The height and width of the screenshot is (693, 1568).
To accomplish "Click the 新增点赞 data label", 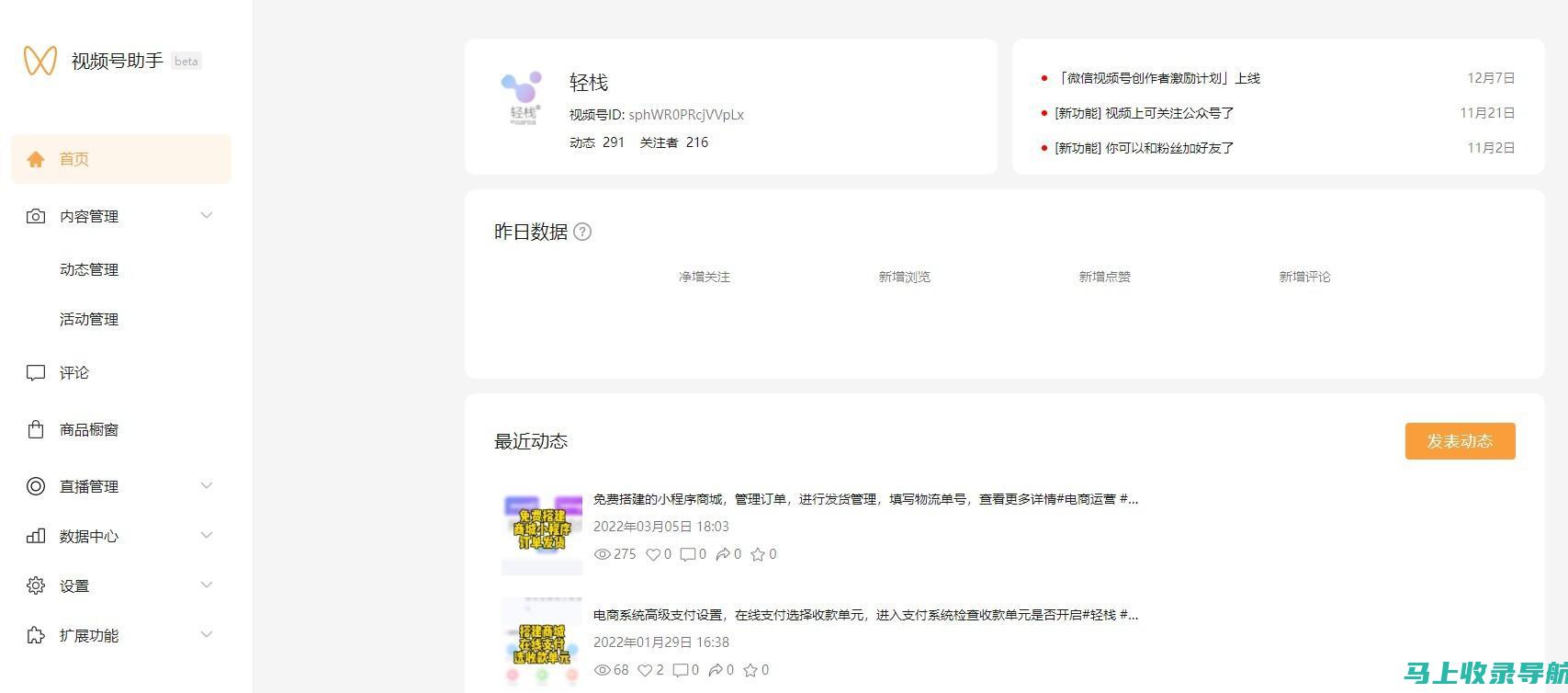I will click(1105, 277).
